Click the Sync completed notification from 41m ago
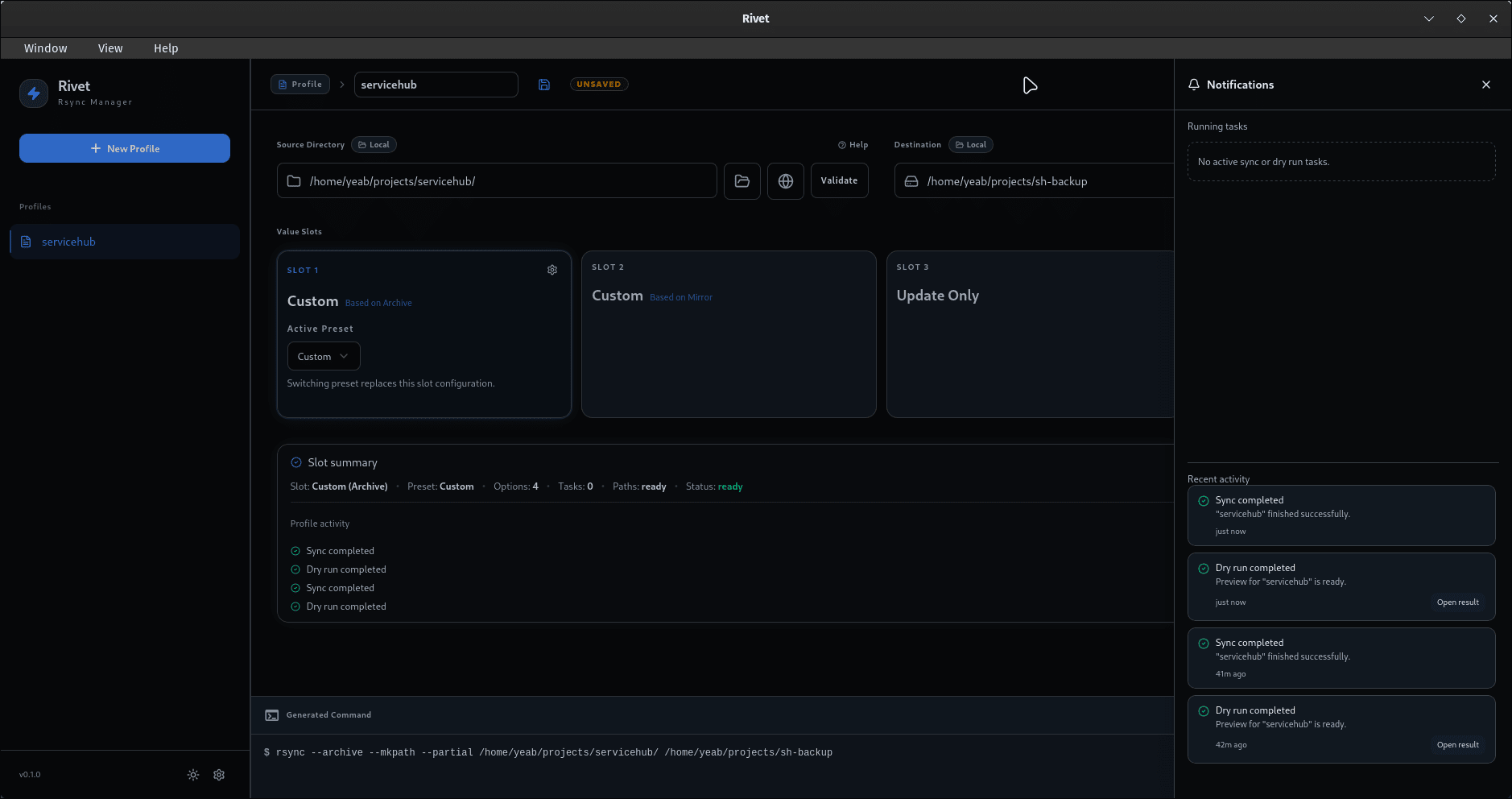The image size is (1512, 799). pyautogui.click(x=1341, y=658)
